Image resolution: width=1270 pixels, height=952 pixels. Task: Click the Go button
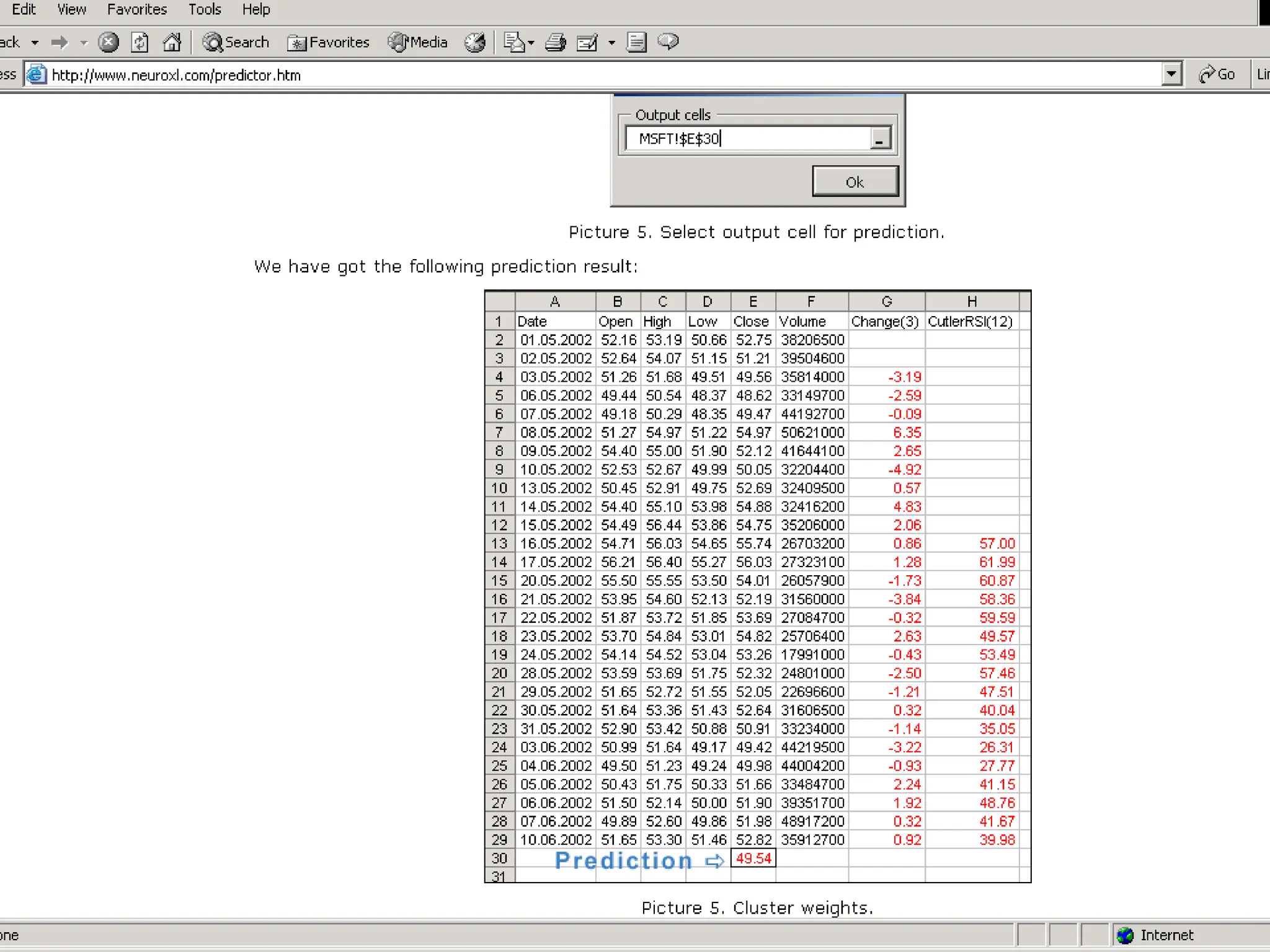pyautogui.click(x=1217, y=74)
